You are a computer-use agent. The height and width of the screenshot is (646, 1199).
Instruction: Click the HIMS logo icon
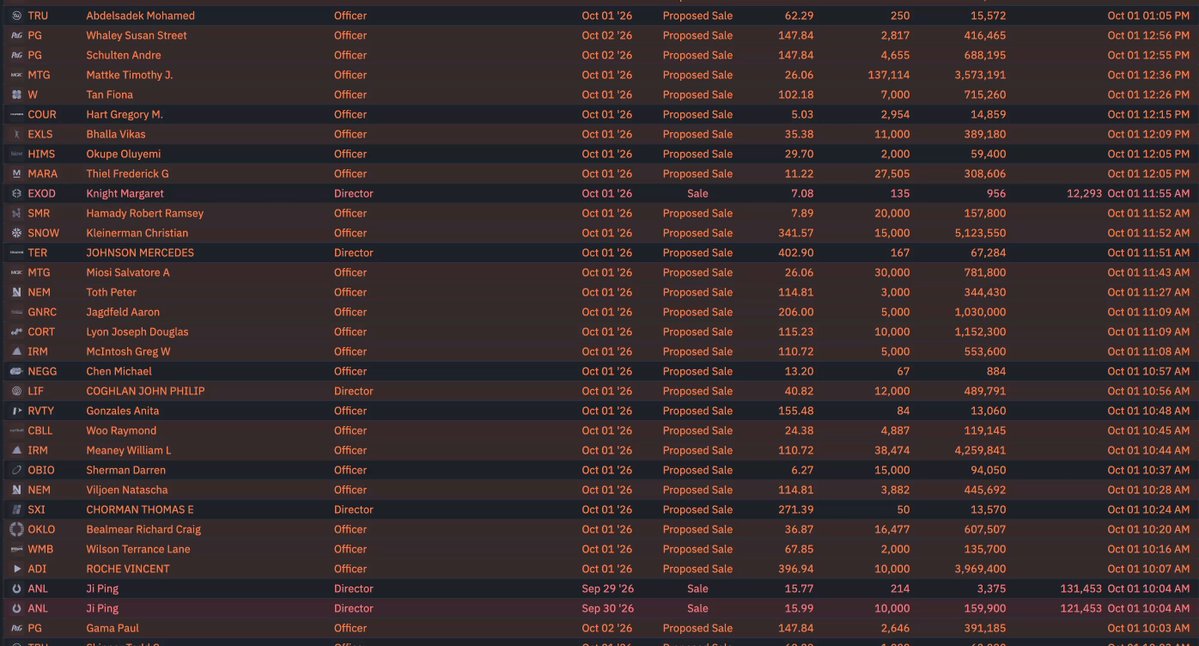coord(16,154)
